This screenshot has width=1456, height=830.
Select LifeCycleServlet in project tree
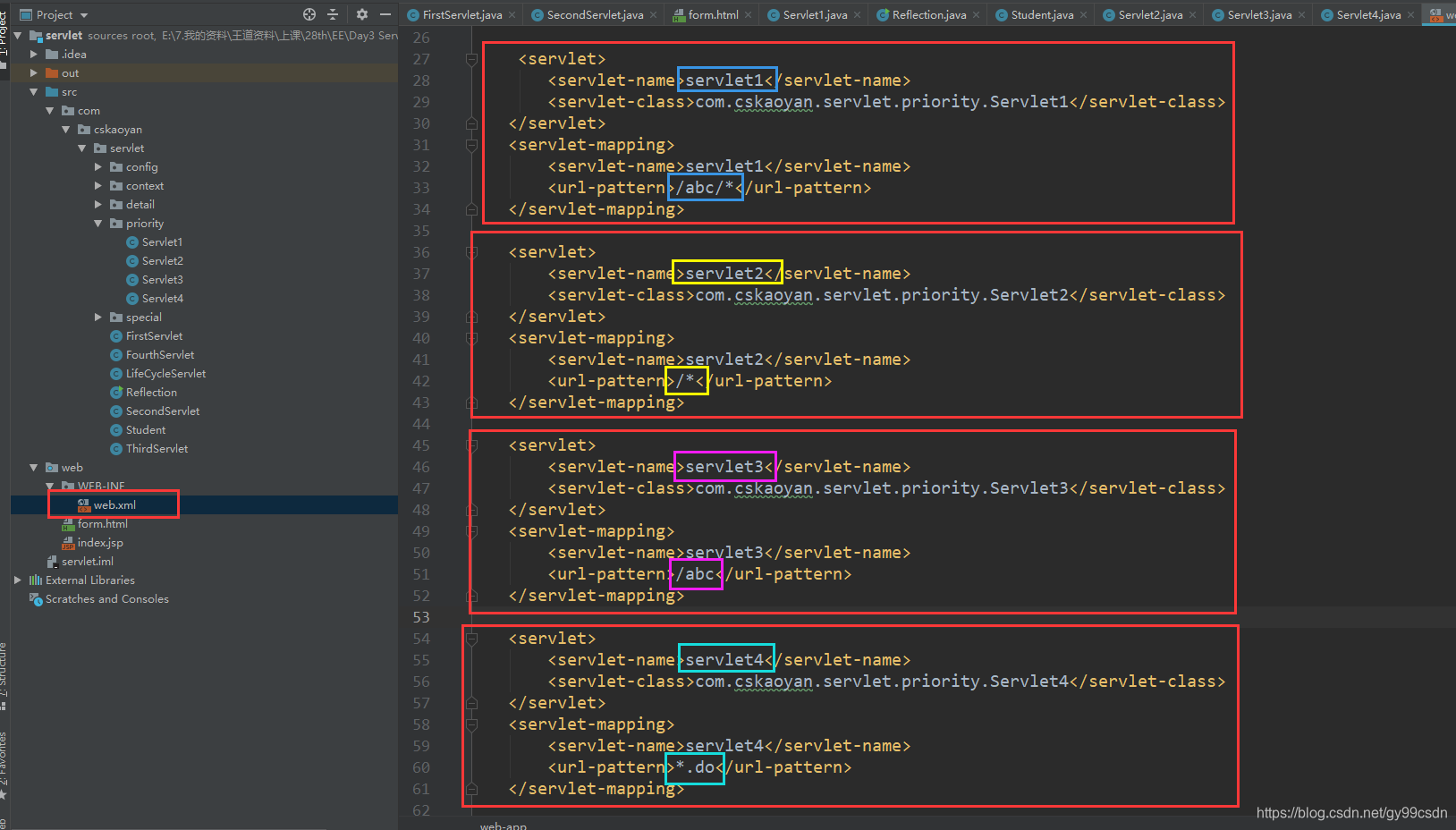point(165,374)
